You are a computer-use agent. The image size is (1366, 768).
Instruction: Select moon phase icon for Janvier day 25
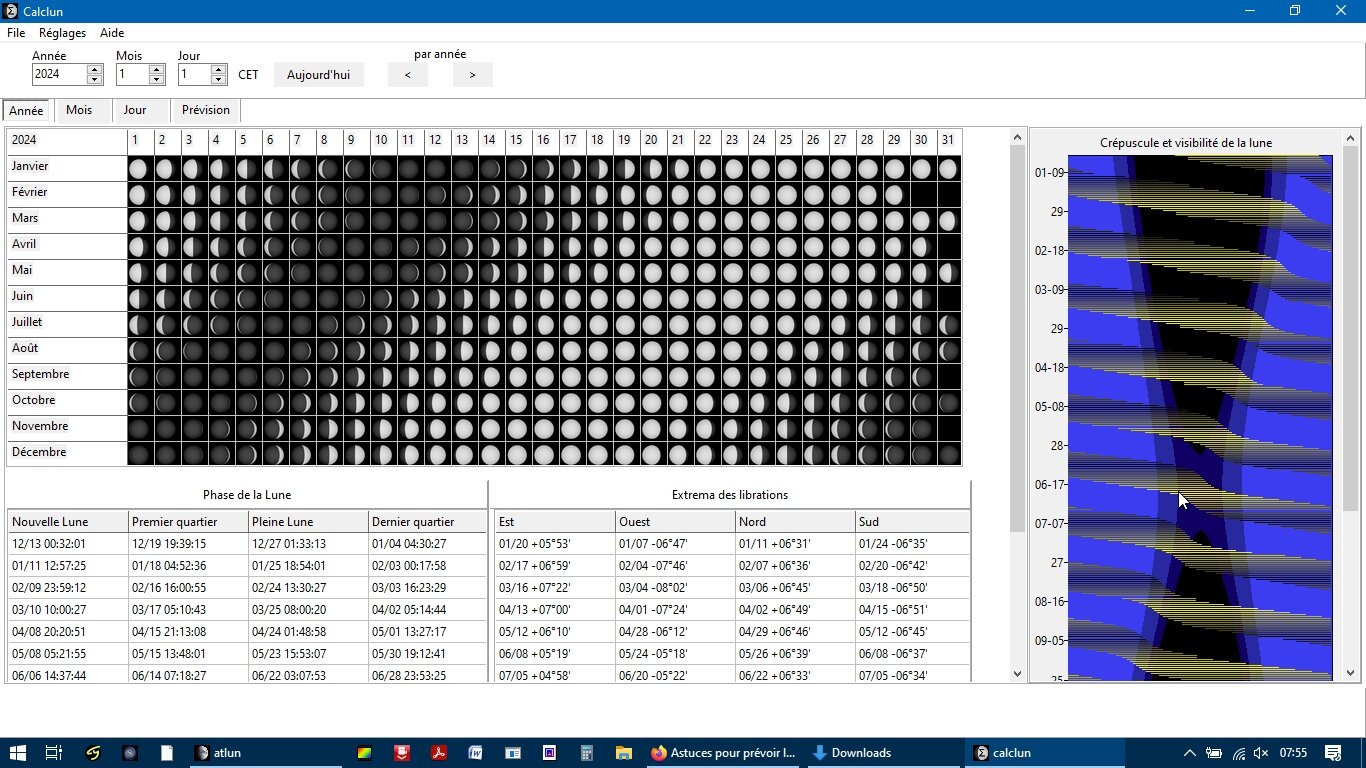click(x=786, y=168)
